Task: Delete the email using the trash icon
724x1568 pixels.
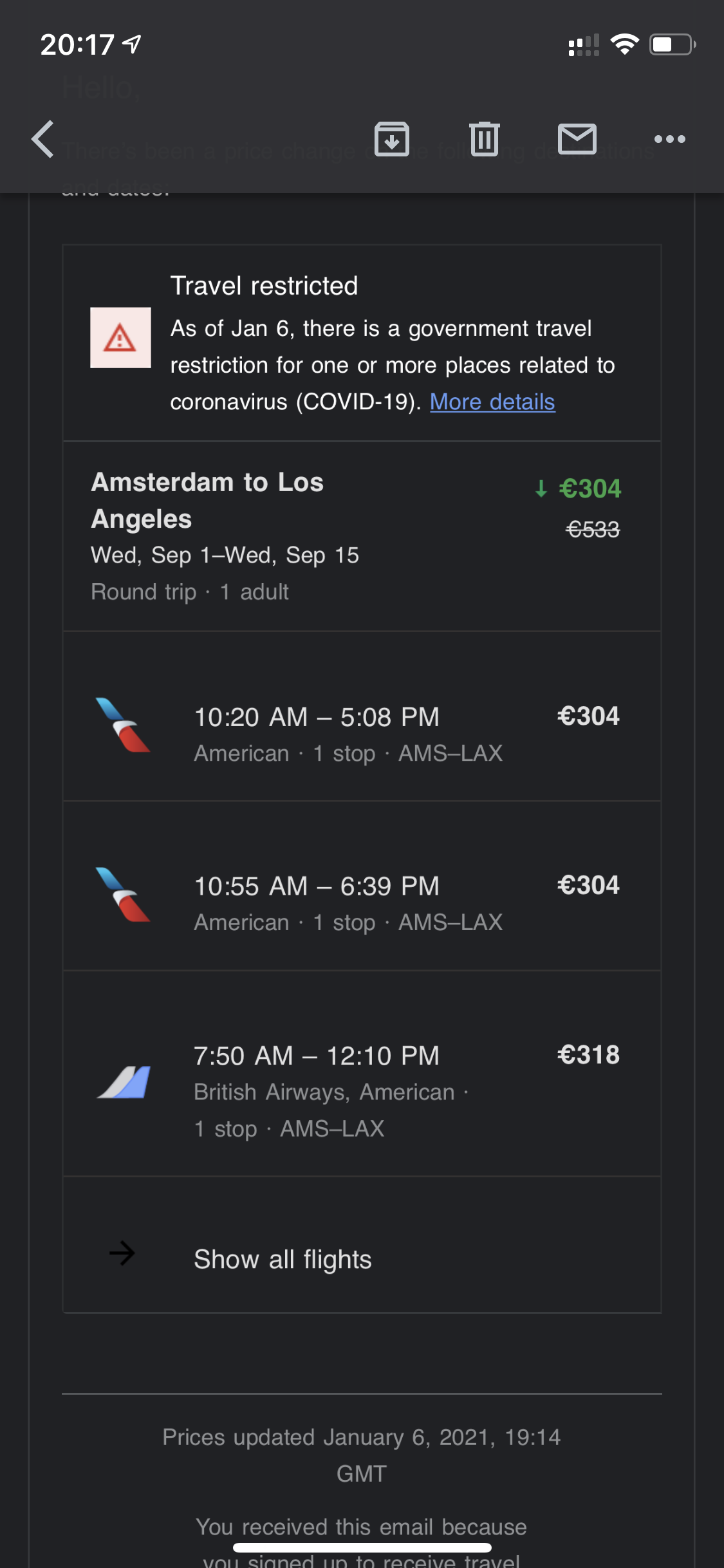Action: 485,139
